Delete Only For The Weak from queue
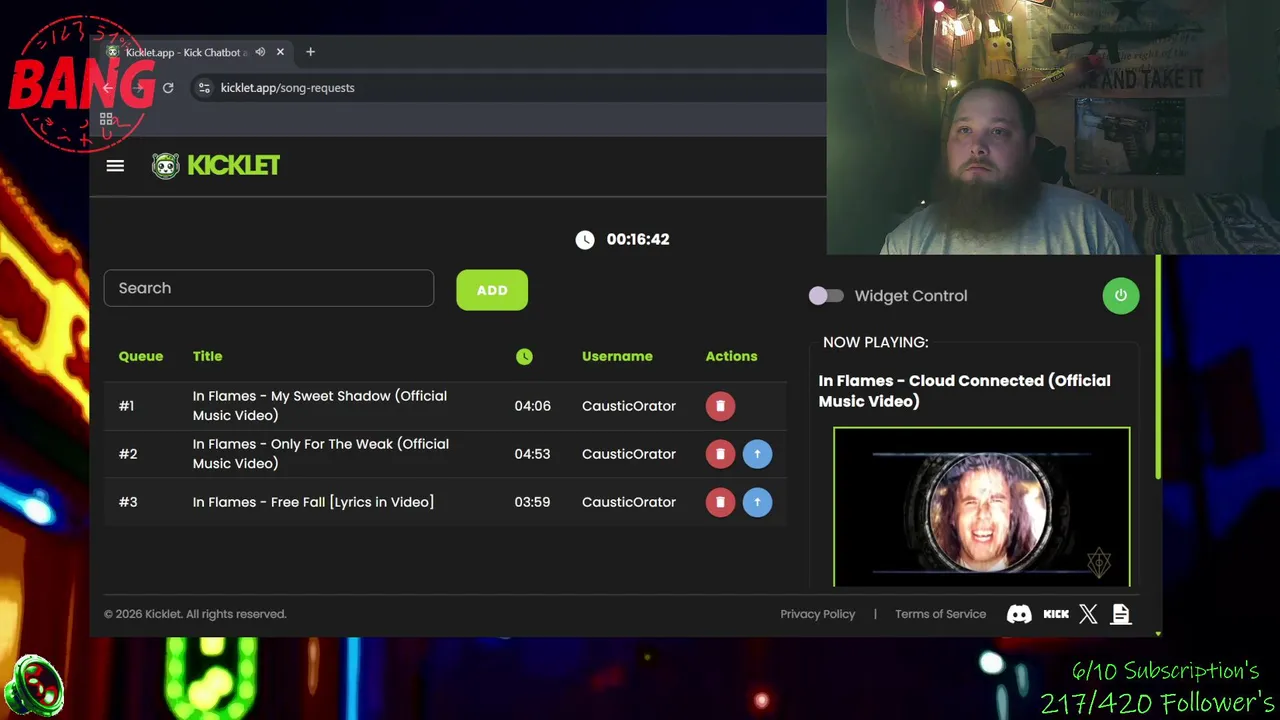This screenshot has width=1280, height=720. pyautogui.click(x=720, y=454)
